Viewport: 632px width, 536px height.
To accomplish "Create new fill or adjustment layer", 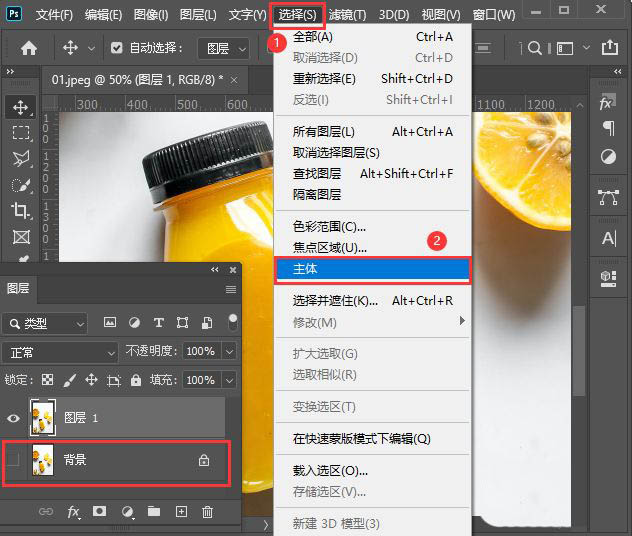I will click(127, 512).
